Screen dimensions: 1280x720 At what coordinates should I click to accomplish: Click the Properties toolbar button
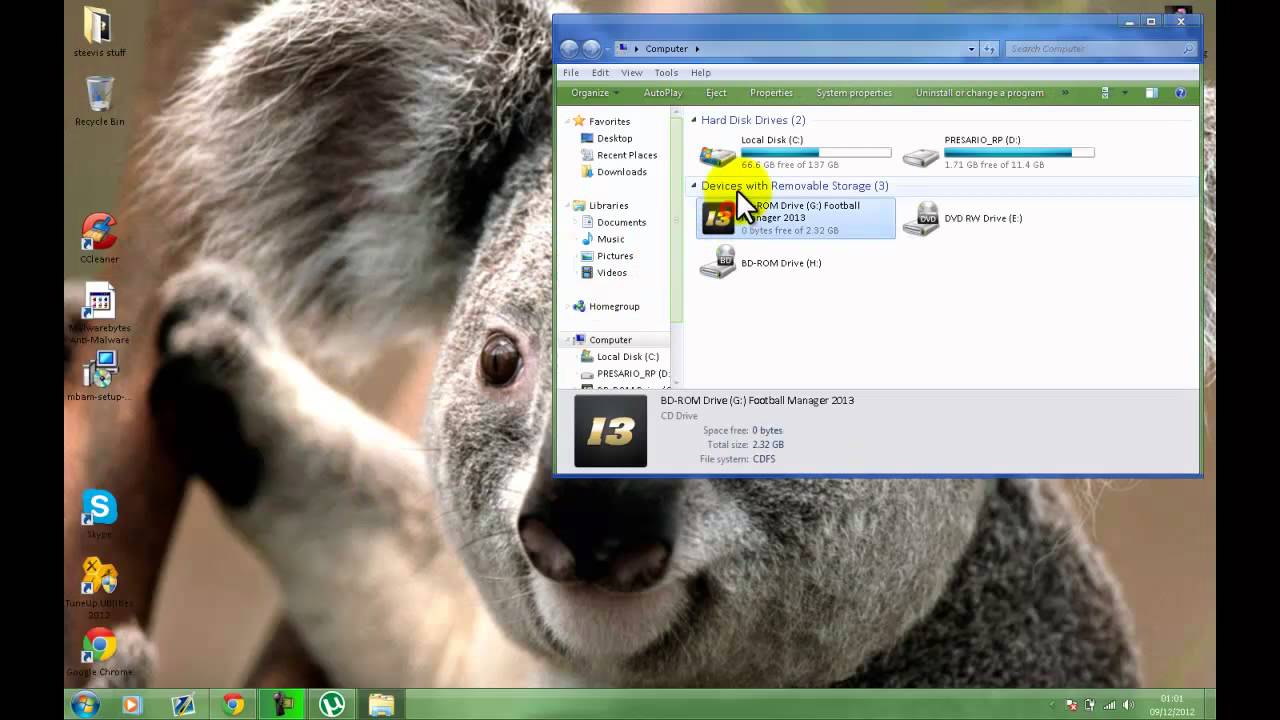pos(771,93)
